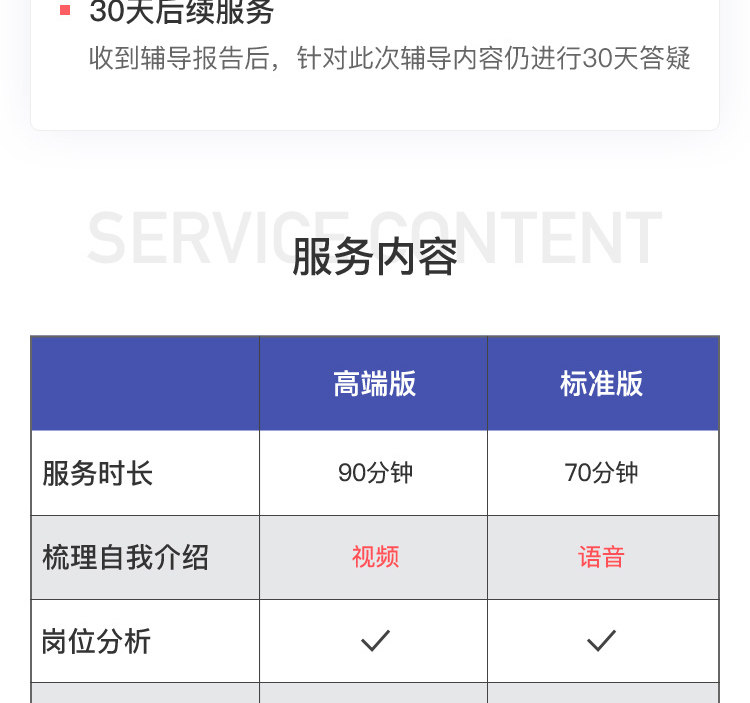
Task: Select the 标准版 column header
Action: 601,384
